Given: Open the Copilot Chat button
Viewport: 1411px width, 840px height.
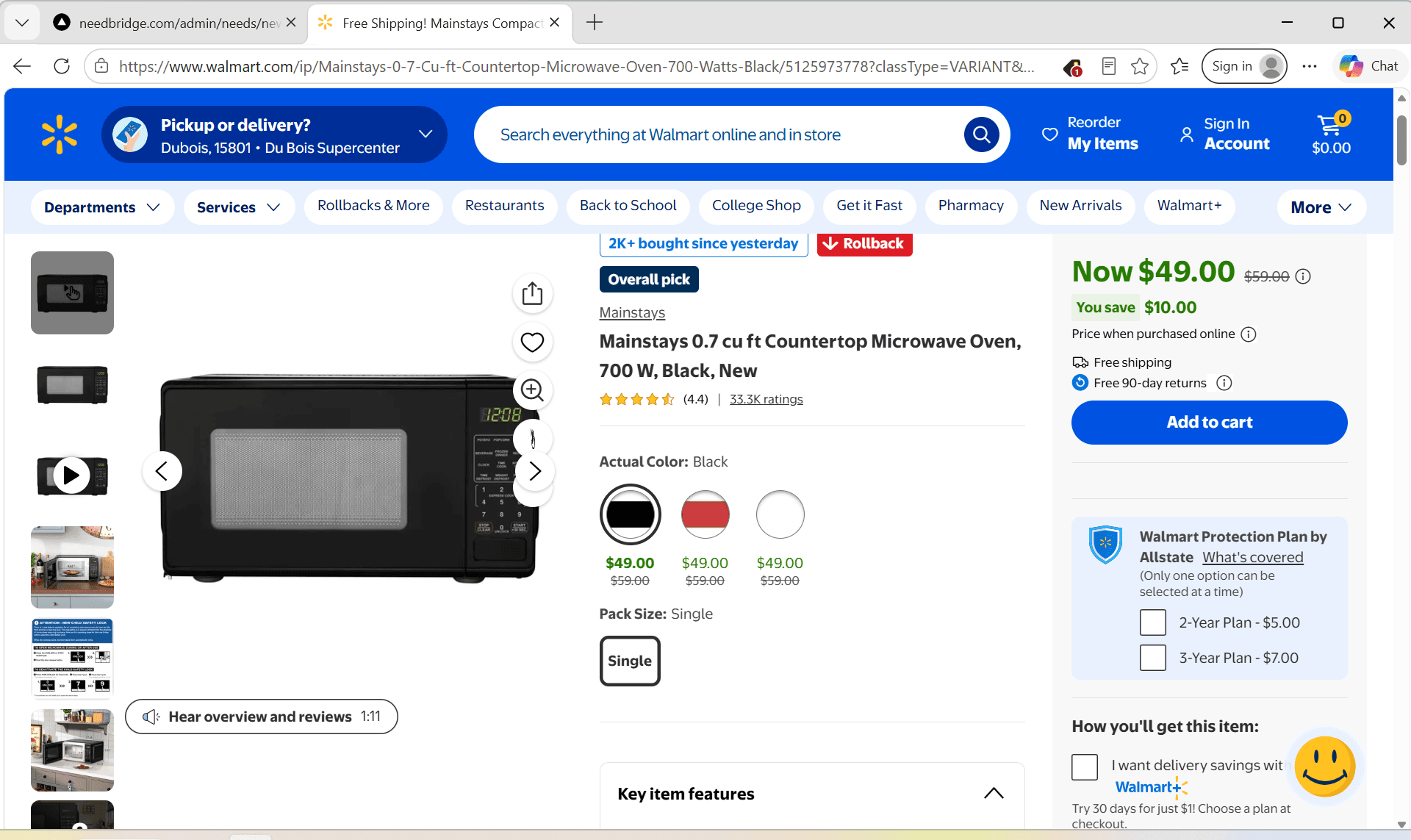Looking at the screenshot, I should pos(1368,66).
